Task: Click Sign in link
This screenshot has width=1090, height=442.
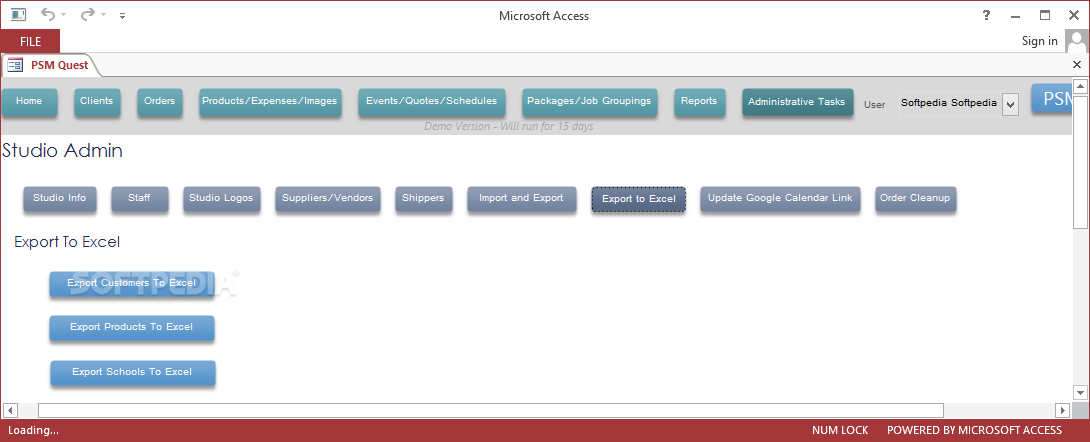Action: 1039,41
